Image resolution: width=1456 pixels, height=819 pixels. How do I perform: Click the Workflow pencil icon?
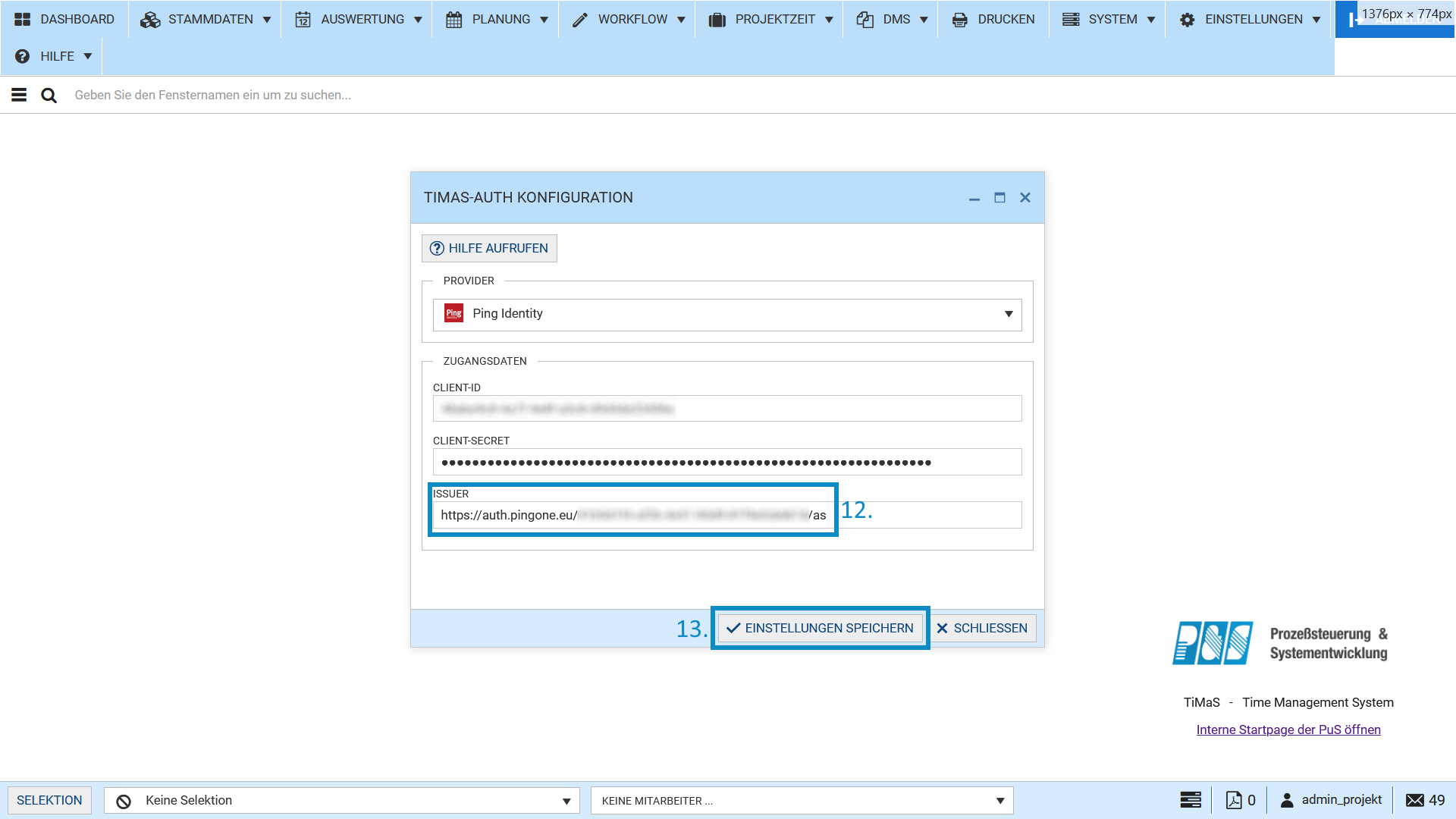coord(580,20)
